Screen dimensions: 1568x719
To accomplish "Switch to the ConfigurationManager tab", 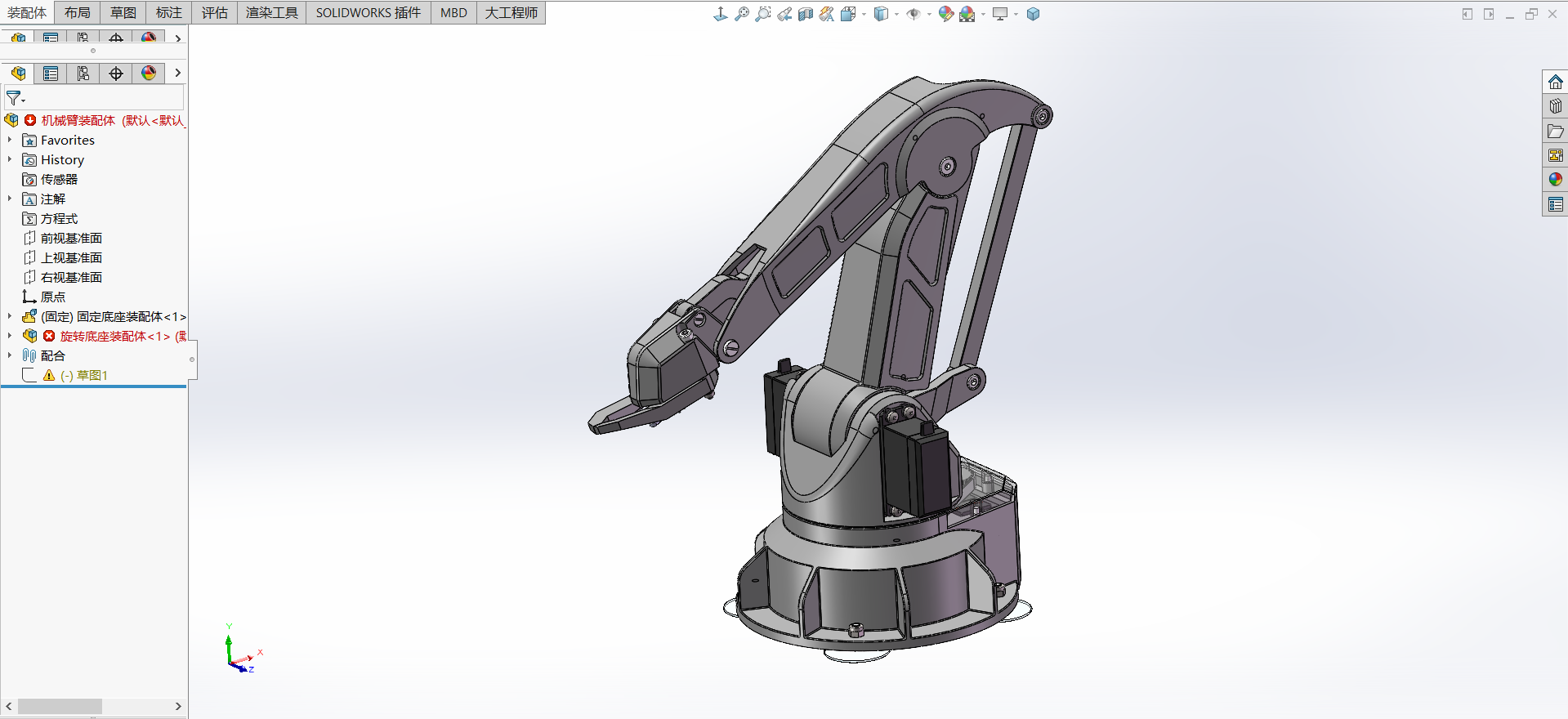I will 83,74.
